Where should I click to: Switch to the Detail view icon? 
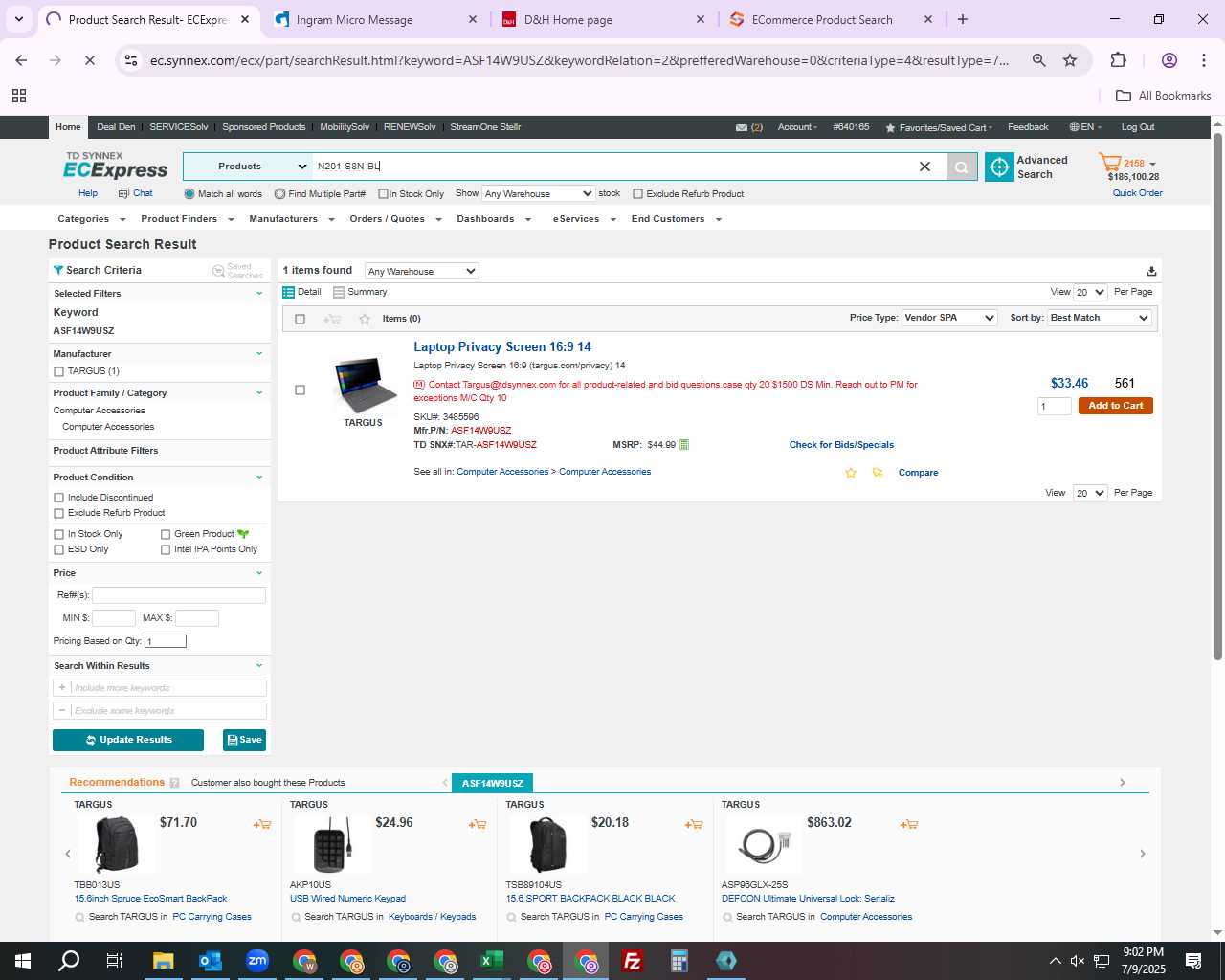pyautogui.click(x=288, y=292)
